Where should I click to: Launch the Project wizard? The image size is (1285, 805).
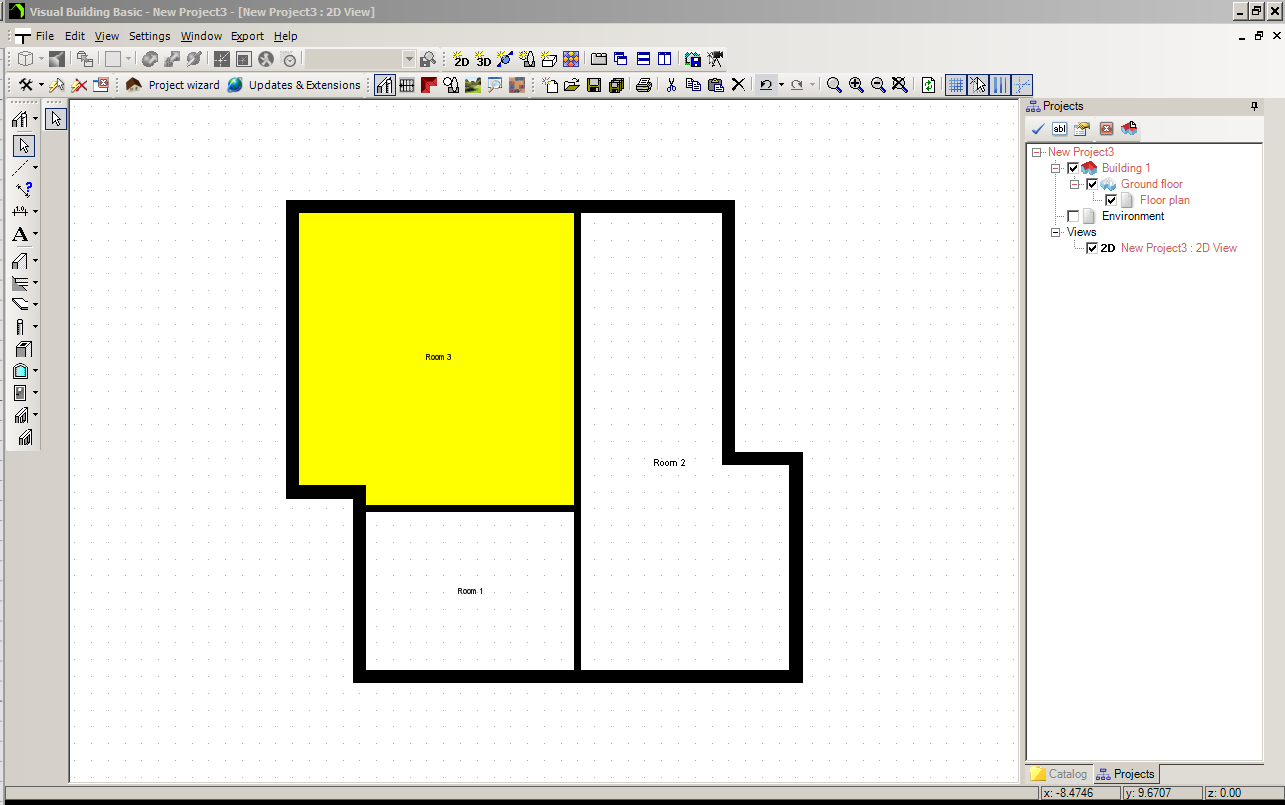pyautogui.click(x=173, y=85)
